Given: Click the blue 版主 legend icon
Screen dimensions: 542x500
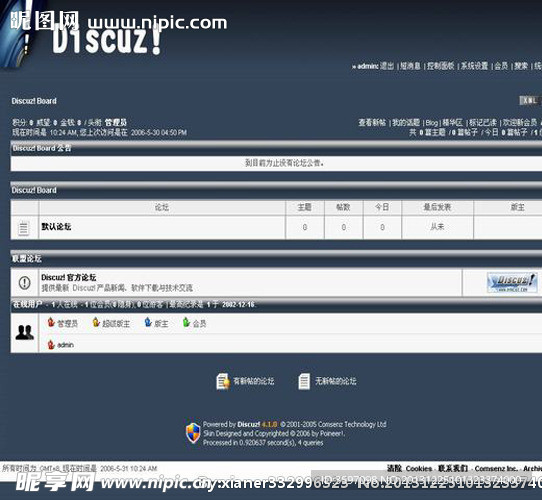Looking at the screenshot, I should tap(148, 322).
